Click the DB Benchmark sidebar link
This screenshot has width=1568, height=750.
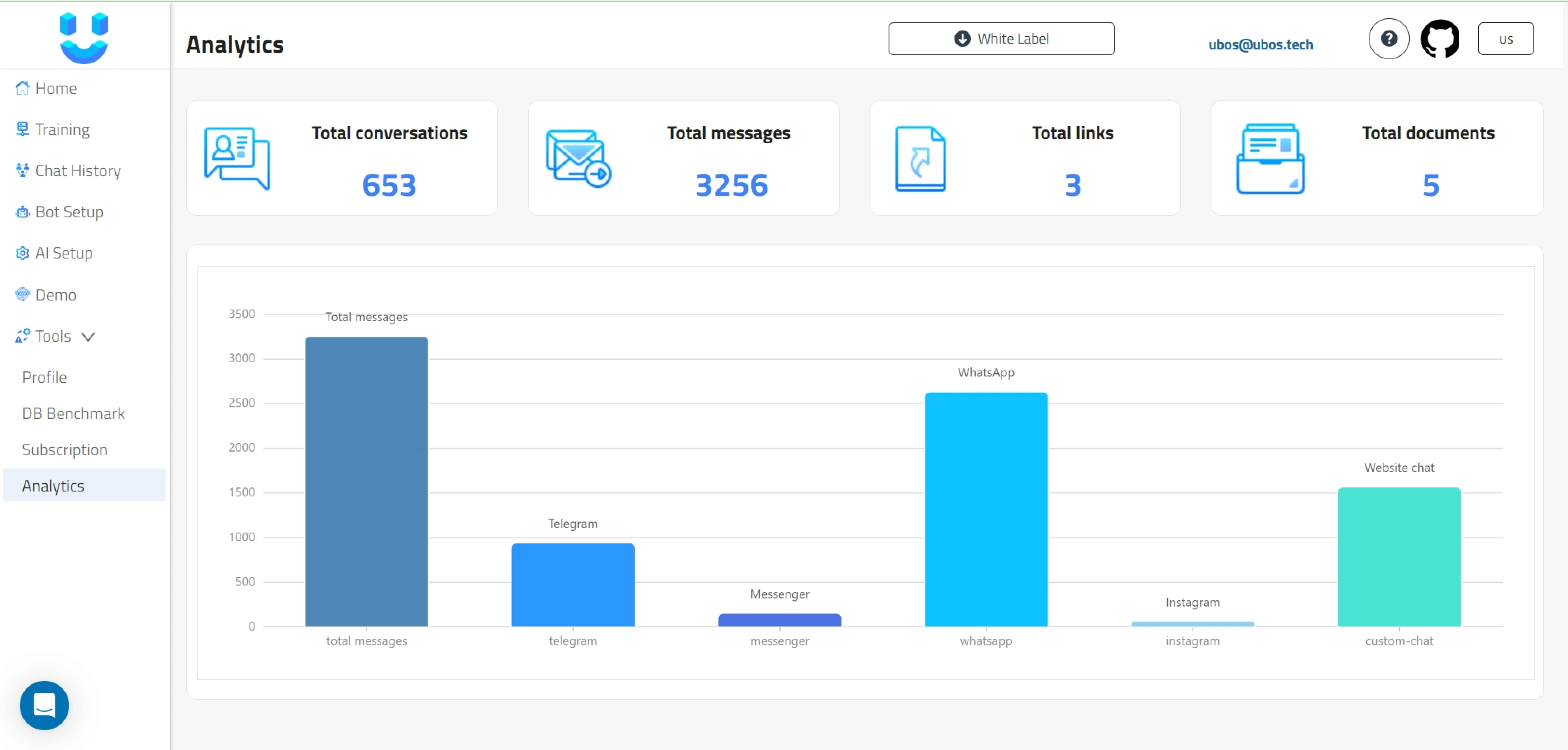[x=73, y=413]
